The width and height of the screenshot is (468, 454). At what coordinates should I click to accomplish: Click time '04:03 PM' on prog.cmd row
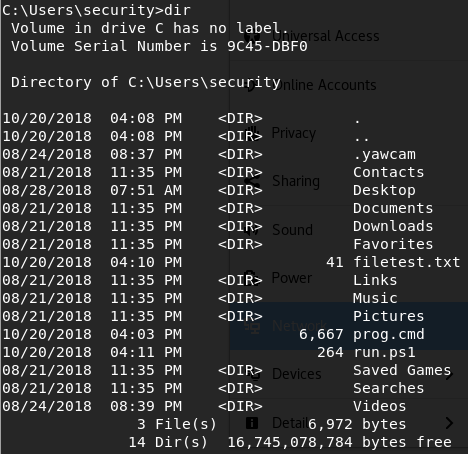pyautogui.click(x=146, y=334)
